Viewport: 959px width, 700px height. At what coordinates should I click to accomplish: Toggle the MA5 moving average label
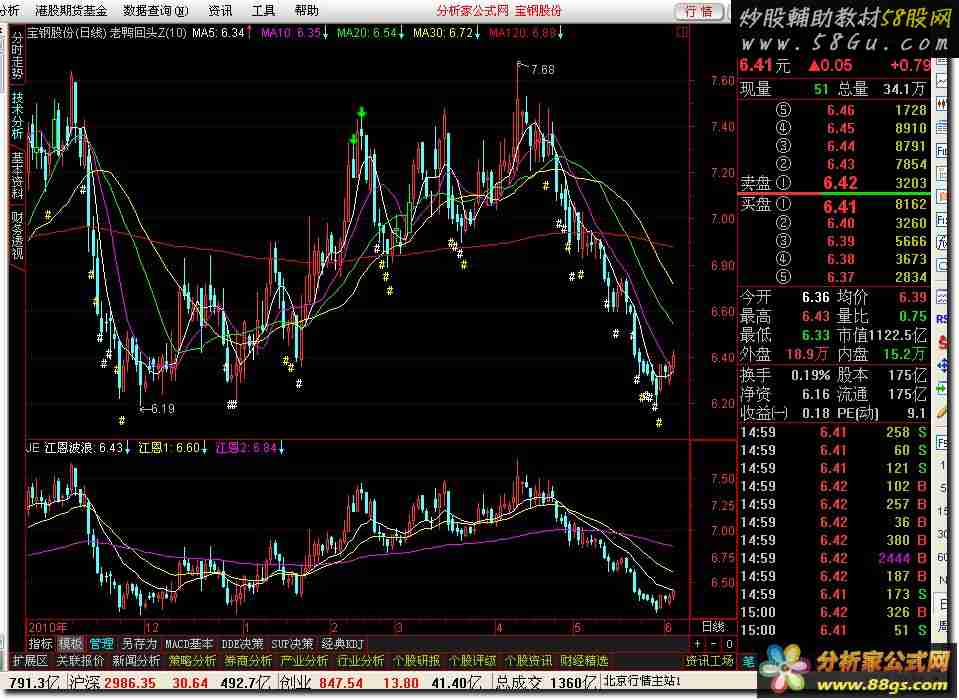tap(217, 33)
